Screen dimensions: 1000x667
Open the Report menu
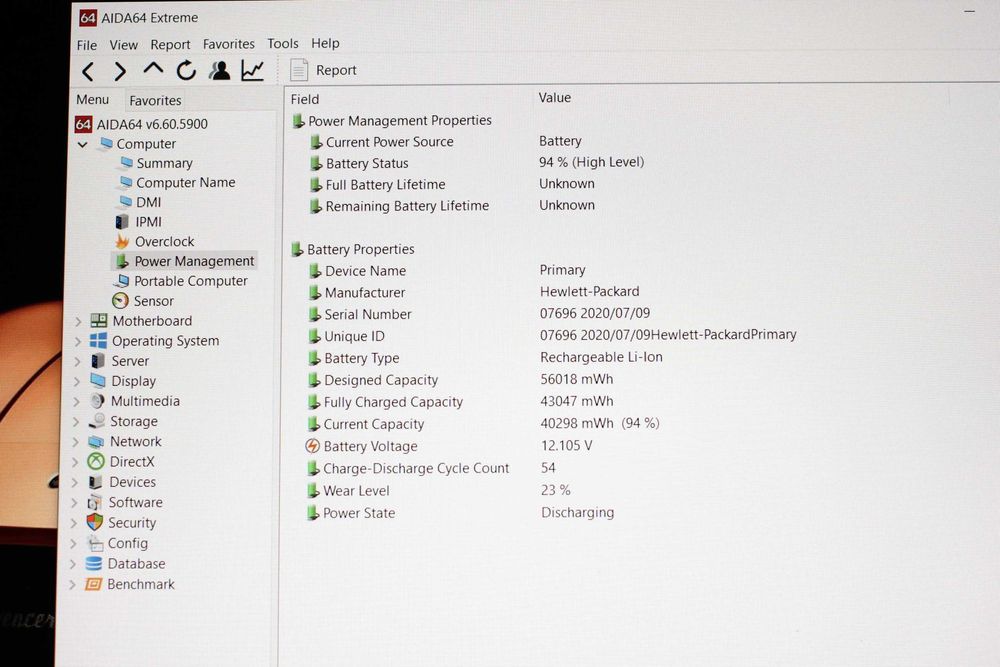tap(170, 45)
